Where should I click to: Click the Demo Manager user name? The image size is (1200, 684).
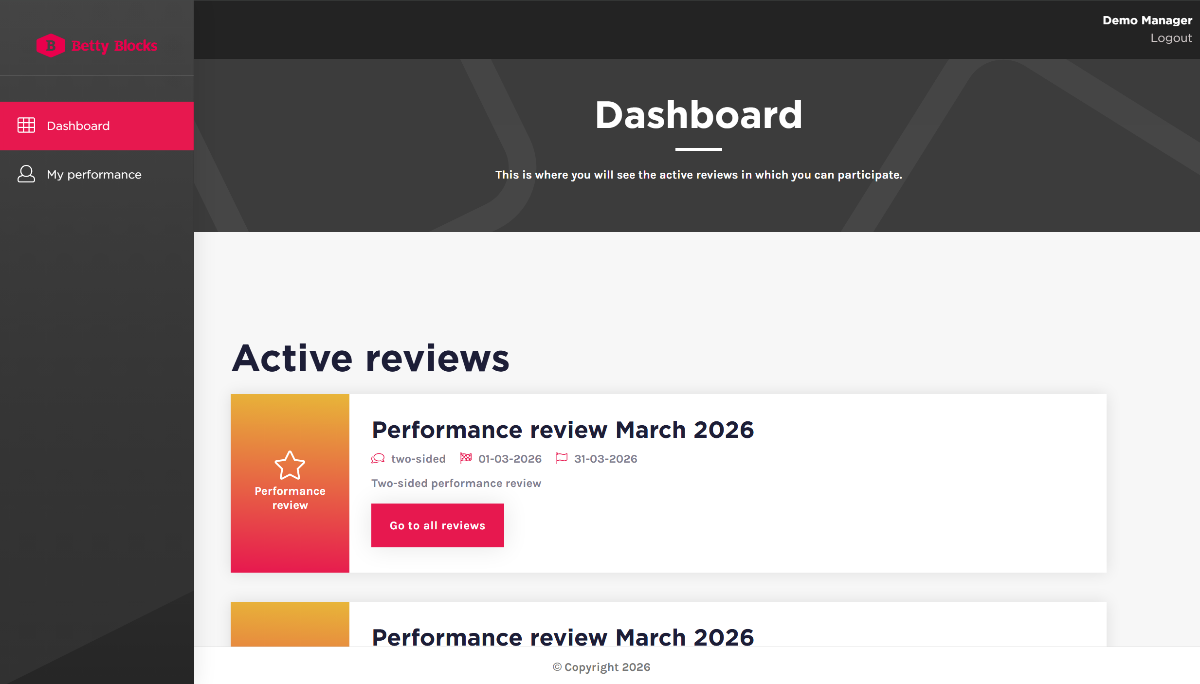[x=1147, y=20]
